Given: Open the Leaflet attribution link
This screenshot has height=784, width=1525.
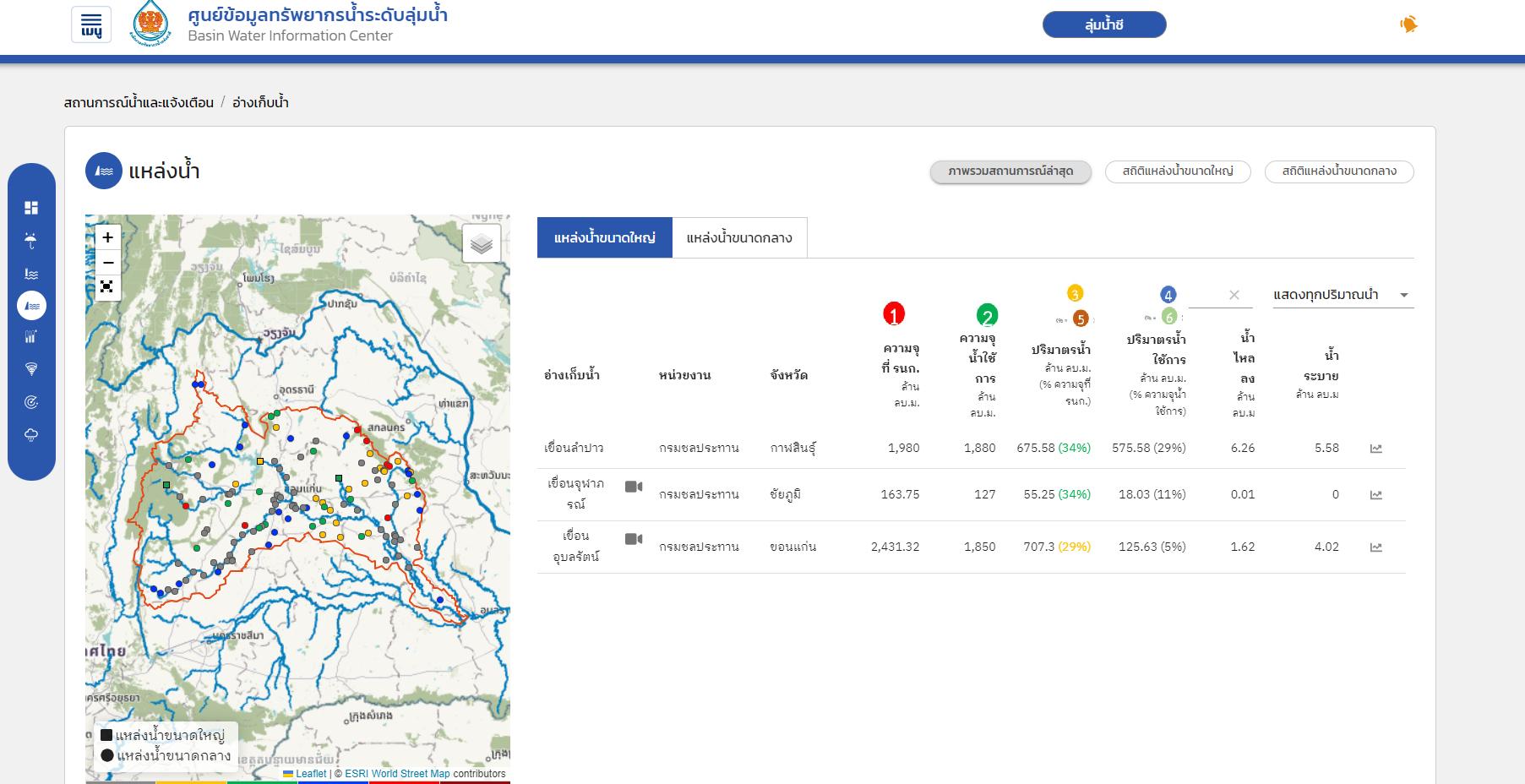Looking at the screenshot, I should pos(310,774).
